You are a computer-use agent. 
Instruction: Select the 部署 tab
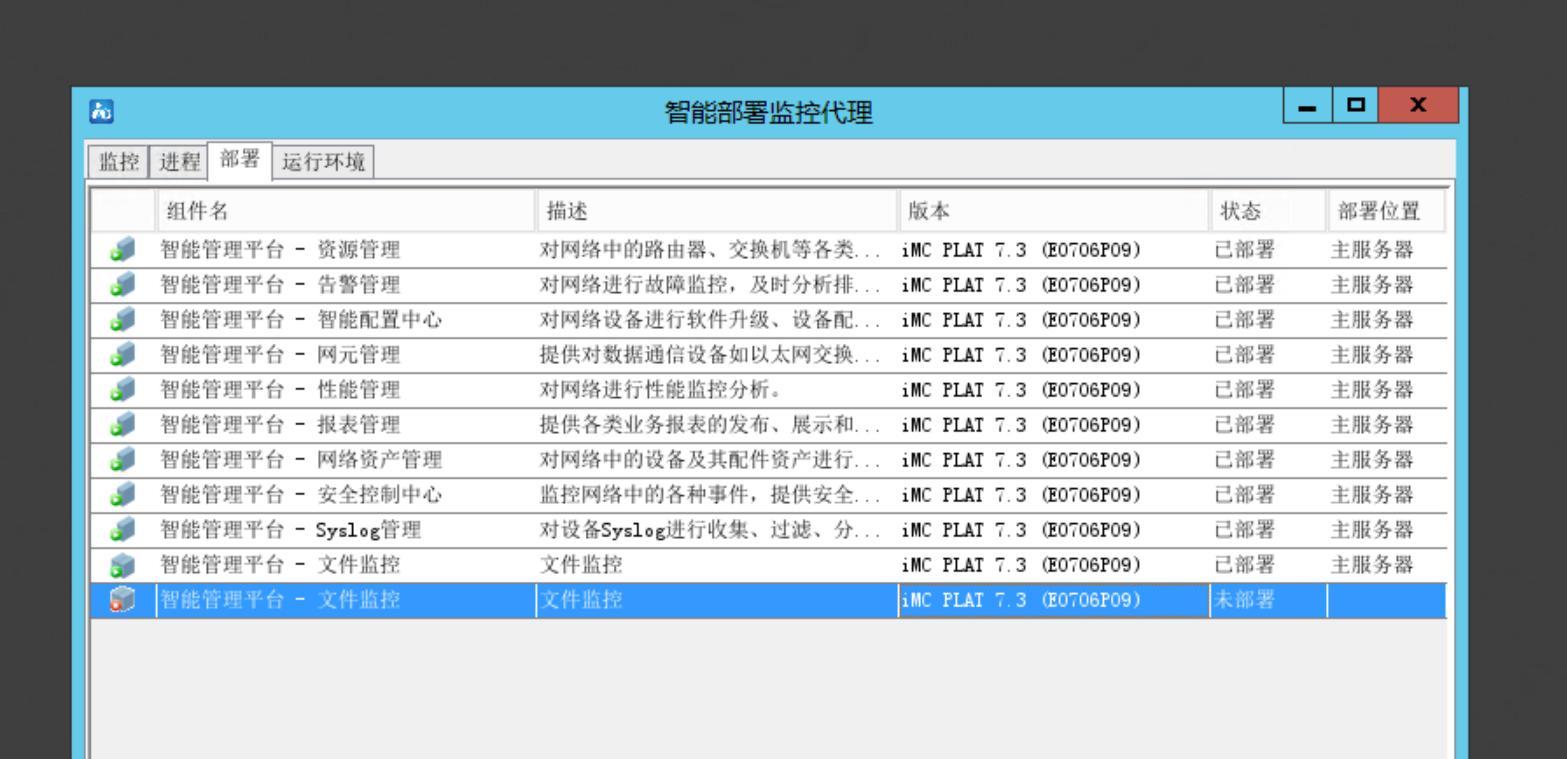tap(240, 160)
